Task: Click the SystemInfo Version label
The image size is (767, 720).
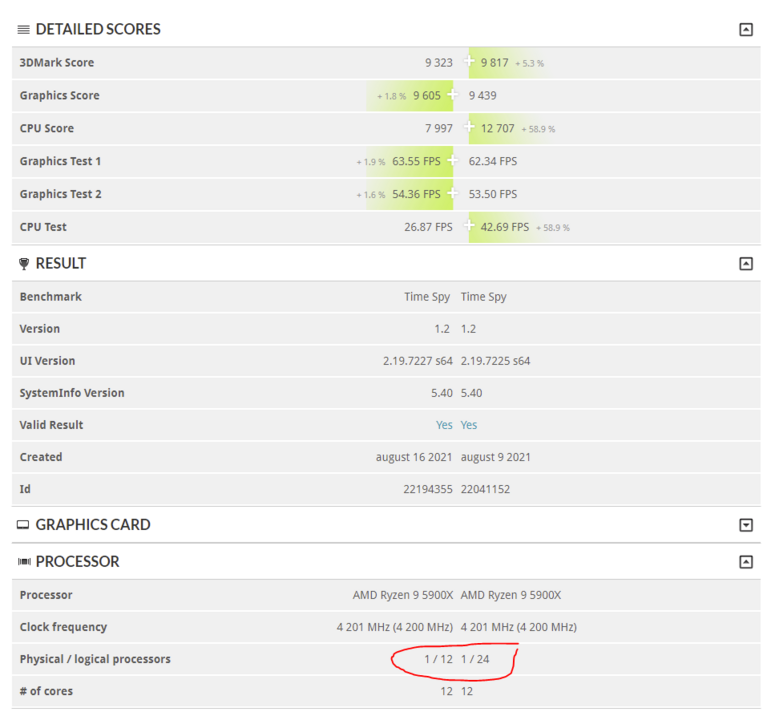Action: [x=72, y=393]
